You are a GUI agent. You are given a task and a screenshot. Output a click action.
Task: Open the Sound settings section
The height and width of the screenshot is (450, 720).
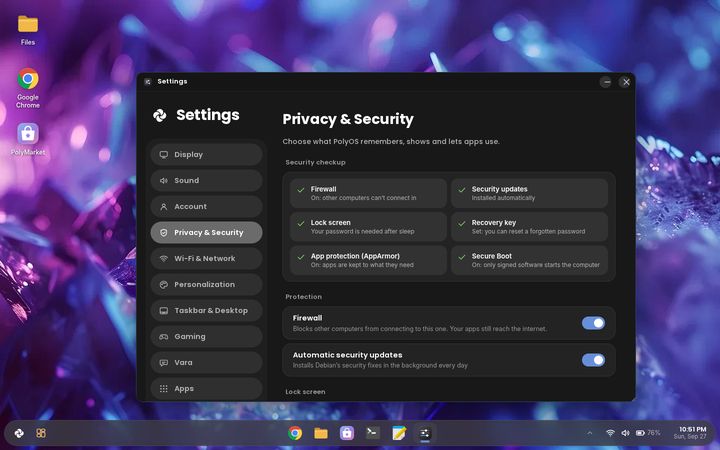(x=207, y=180)
